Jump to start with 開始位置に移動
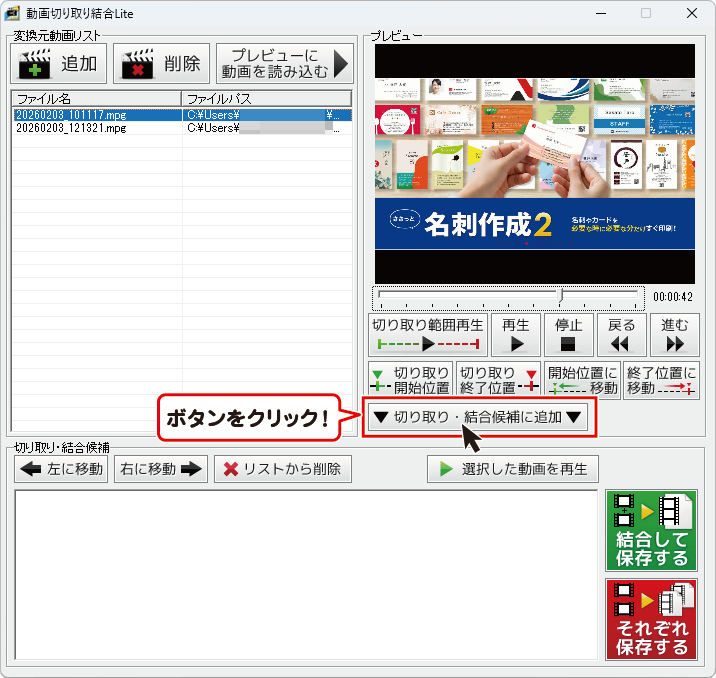Image resolution: width=716 pixels, height=678 pixels. 582,381
